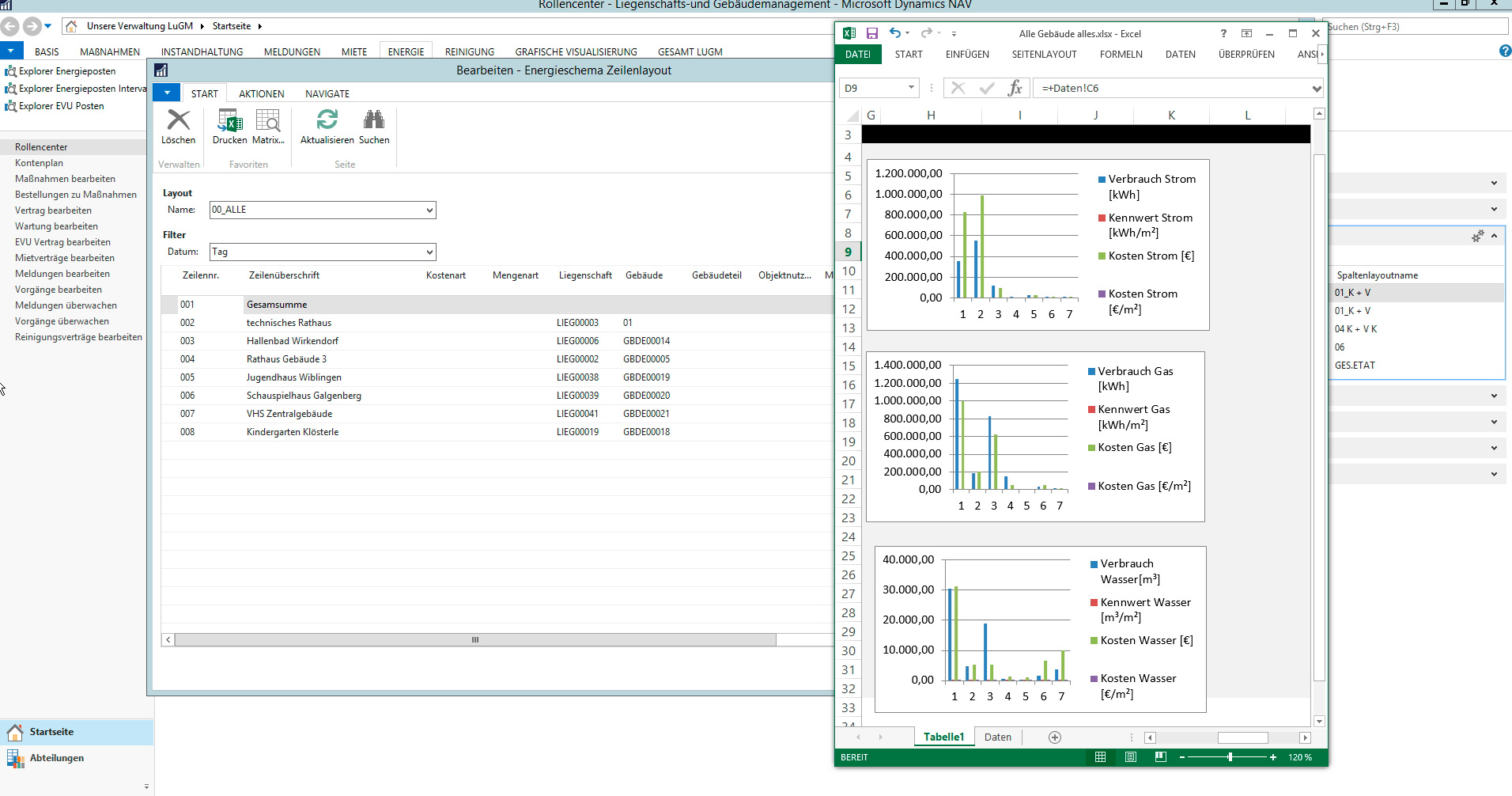1512x796 pixels.
Task: Open the Matrix view icon
Action: click(x=268, y=121)
